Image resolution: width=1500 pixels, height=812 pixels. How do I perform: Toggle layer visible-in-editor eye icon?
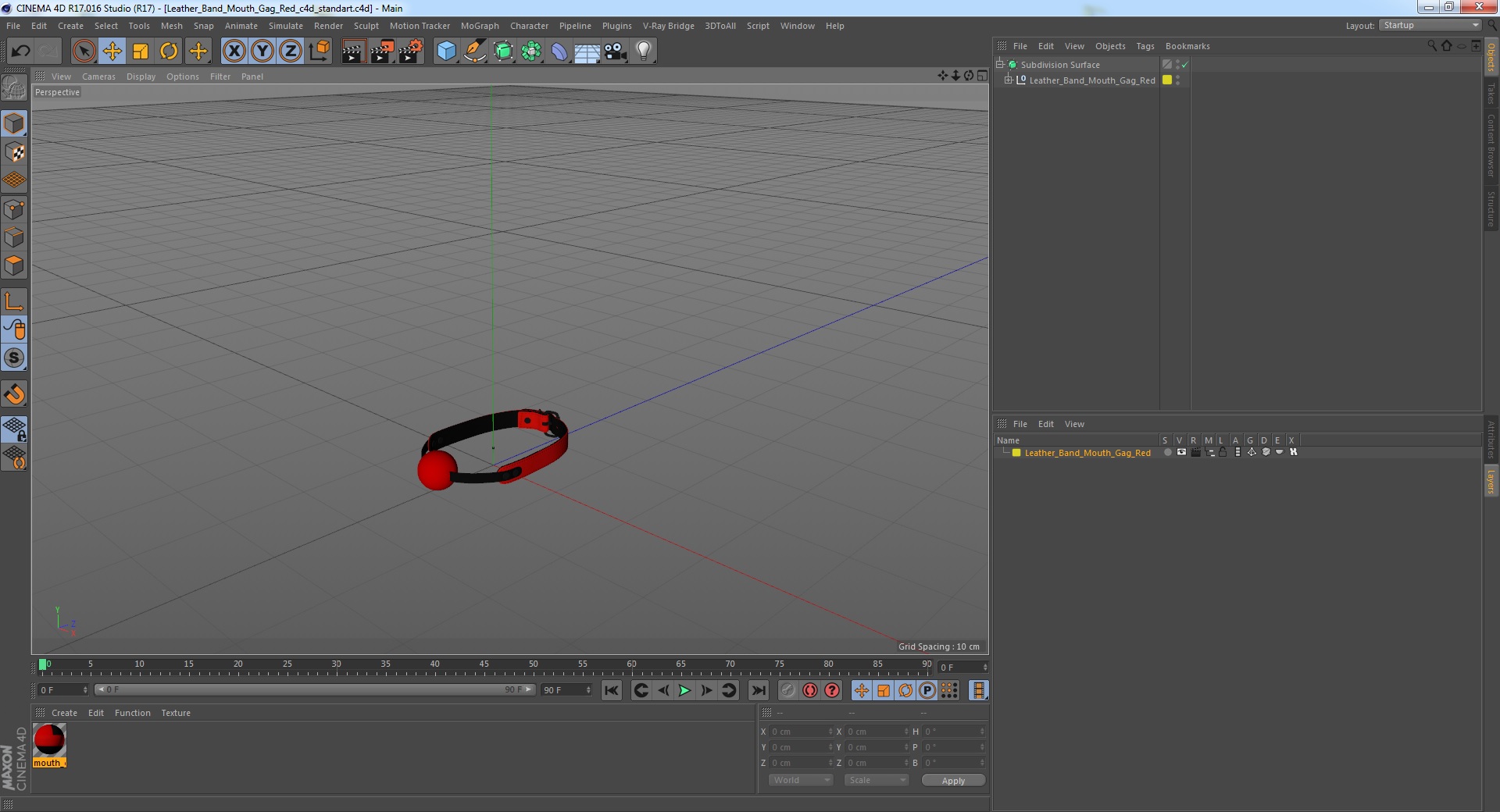pos(1181,453)
